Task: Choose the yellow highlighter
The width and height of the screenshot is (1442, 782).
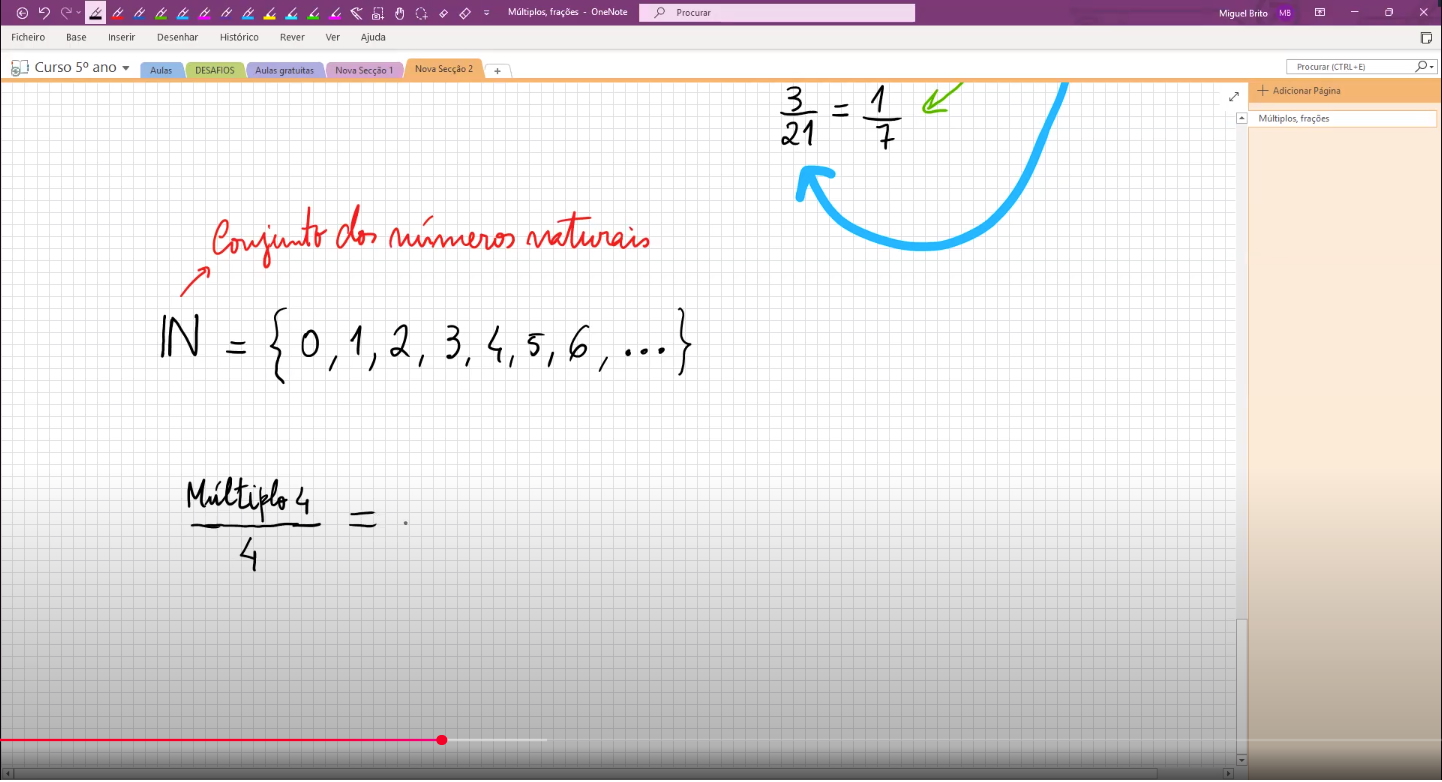Action: (x=269, y=13)
